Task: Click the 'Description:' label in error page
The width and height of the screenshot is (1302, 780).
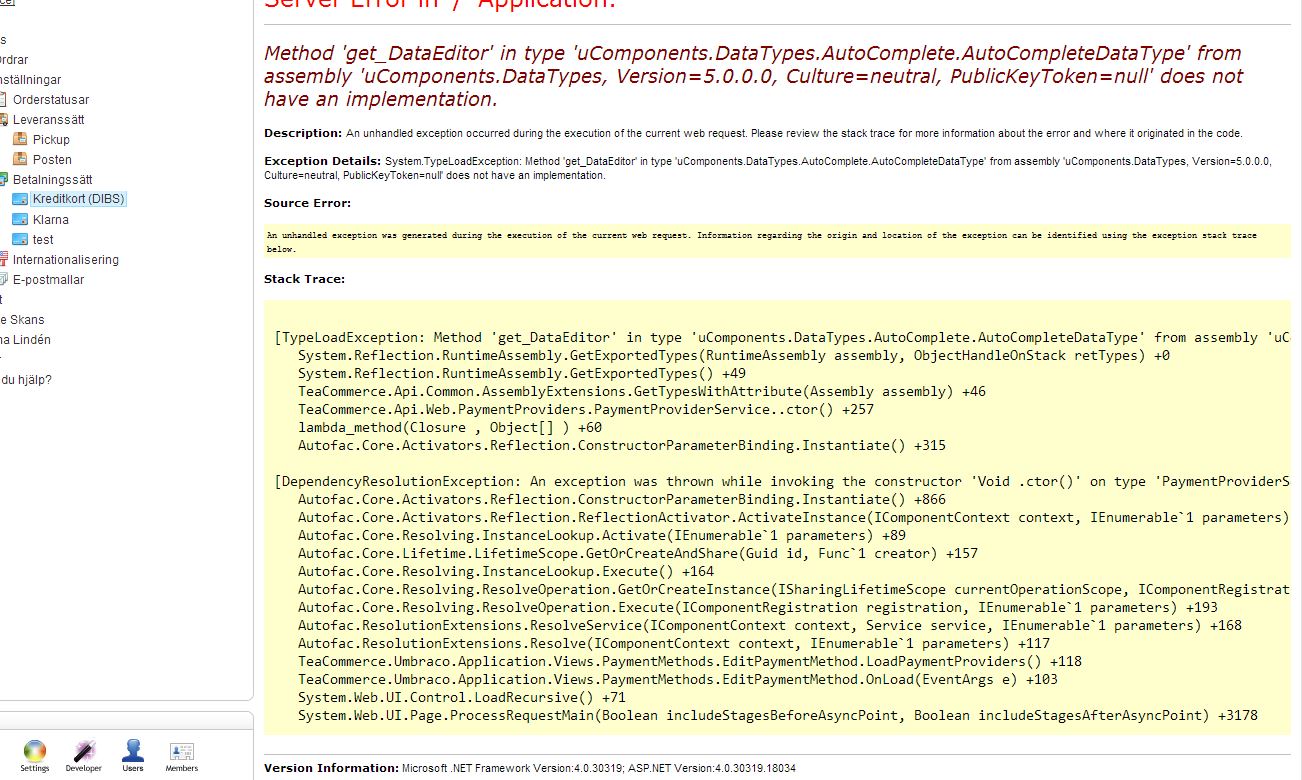Action: (303, 133)
